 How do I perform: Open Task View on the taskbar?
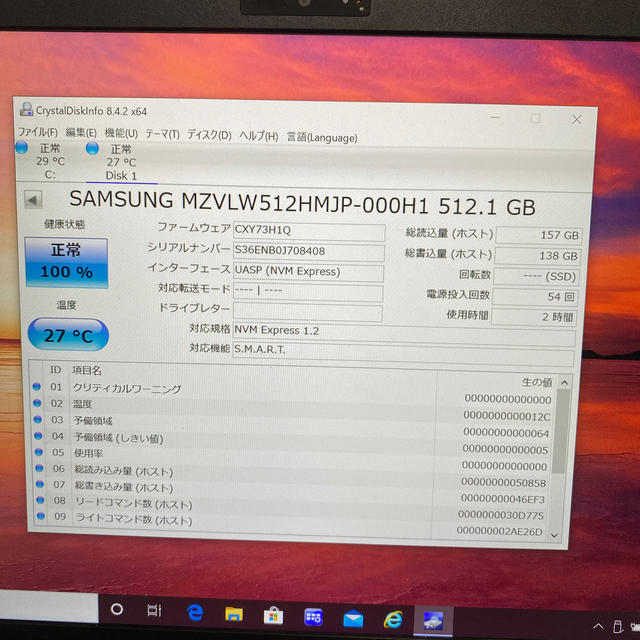pos(154,611)
